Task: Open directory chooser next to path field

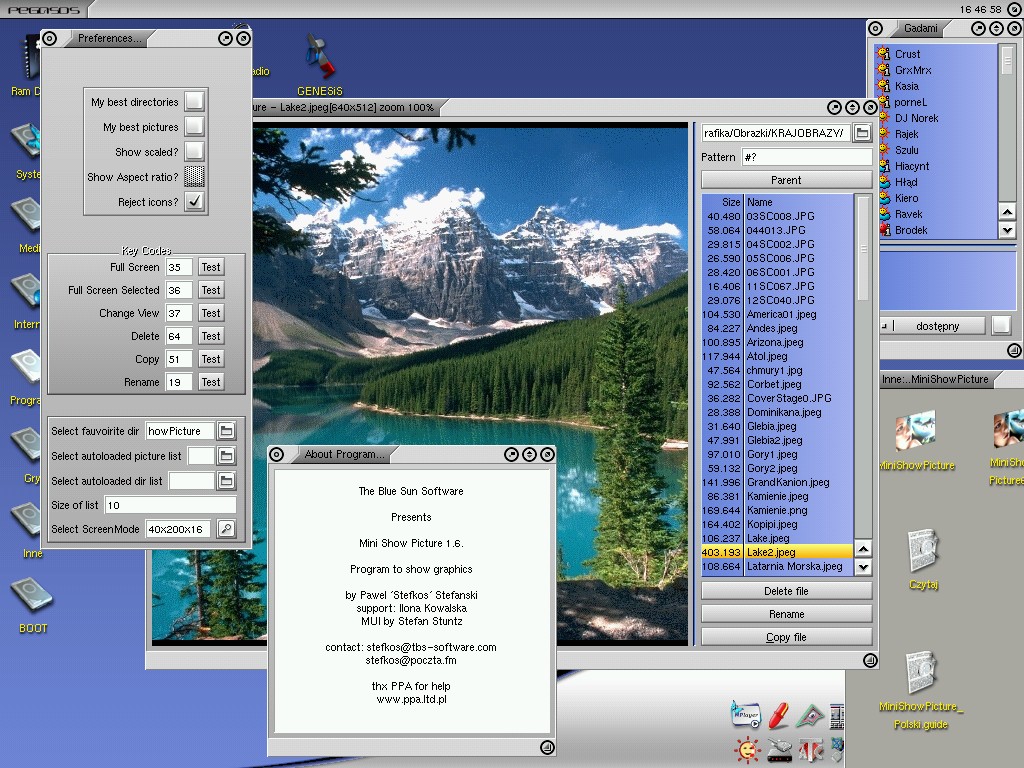Action: point(862,133)
